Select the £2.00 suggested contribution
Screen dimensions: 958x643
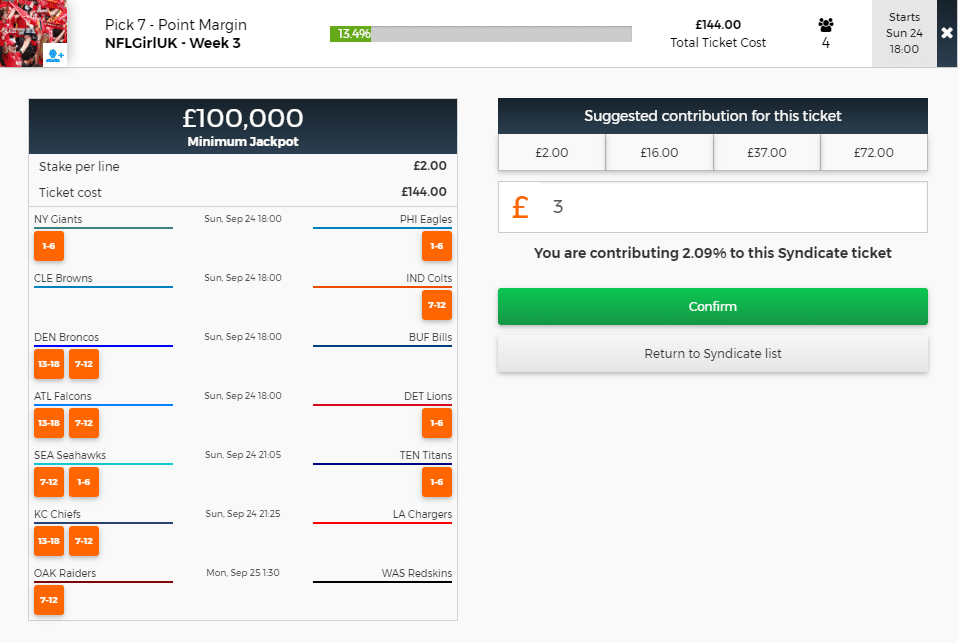click(x=552, y=153)
